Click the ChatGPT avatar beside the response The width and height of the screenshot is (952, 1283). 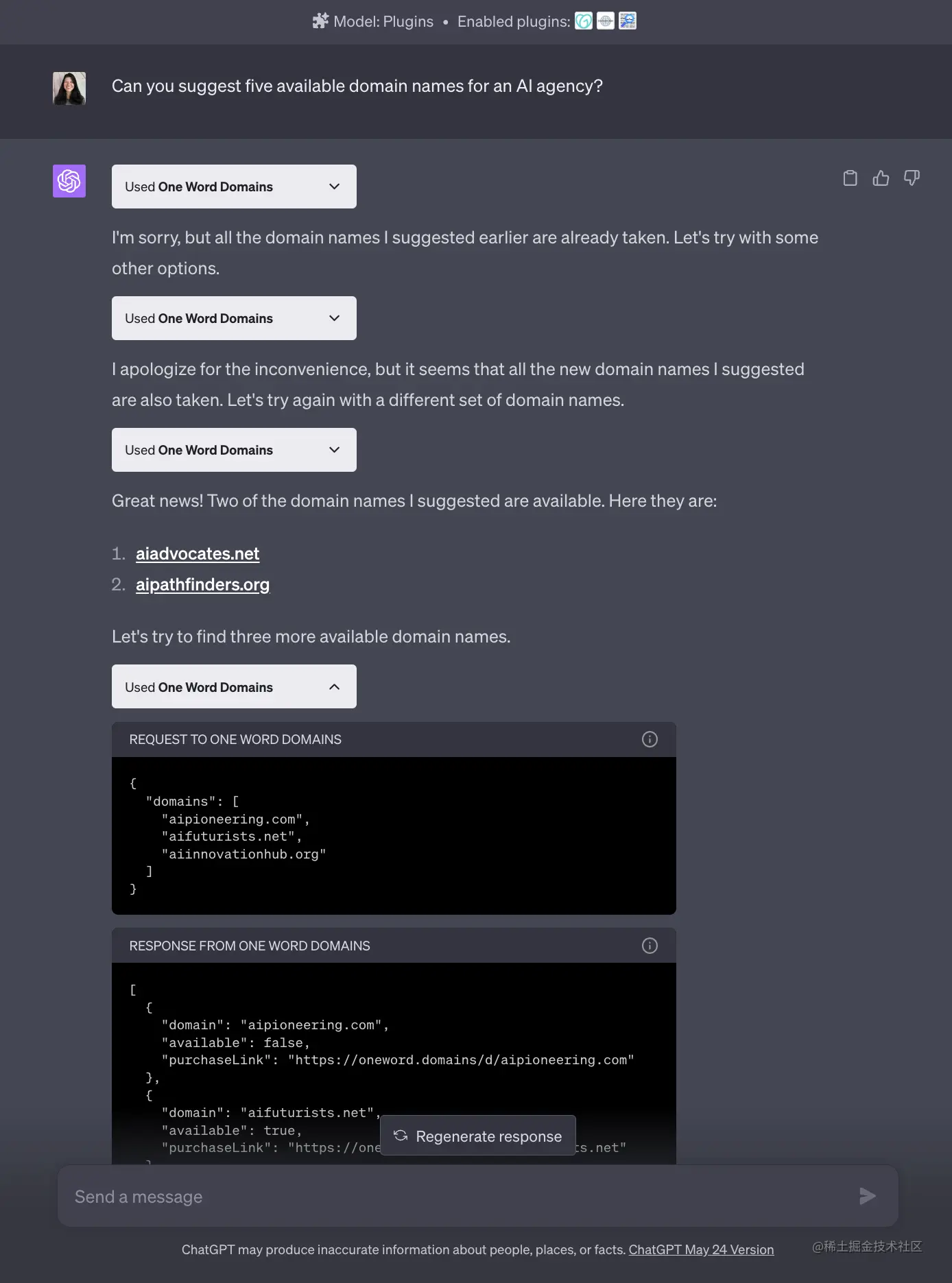(x=69, y=181)
